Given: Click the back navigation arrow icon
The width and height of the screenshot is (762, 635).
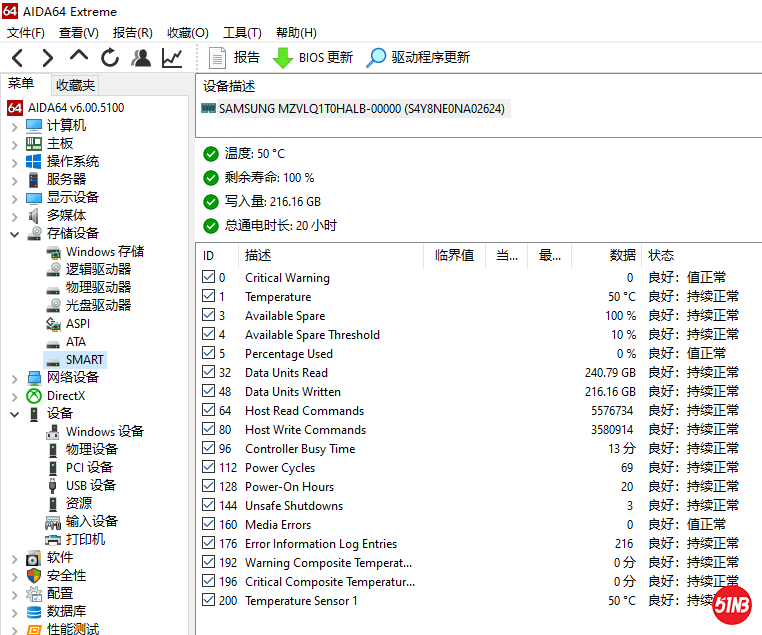Looking at the screenshot, I should pyautogui.click(x=18, y=58).
